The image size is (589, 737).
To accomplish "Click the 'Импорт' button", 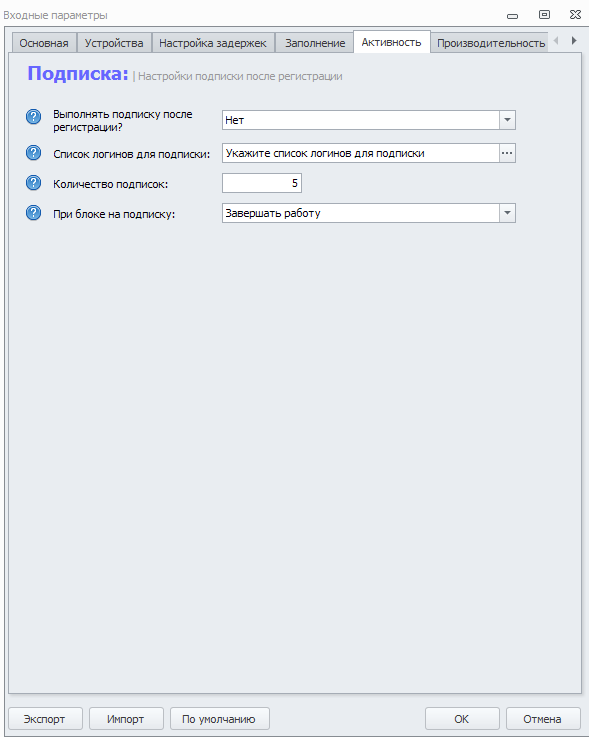I will [126, 719].
